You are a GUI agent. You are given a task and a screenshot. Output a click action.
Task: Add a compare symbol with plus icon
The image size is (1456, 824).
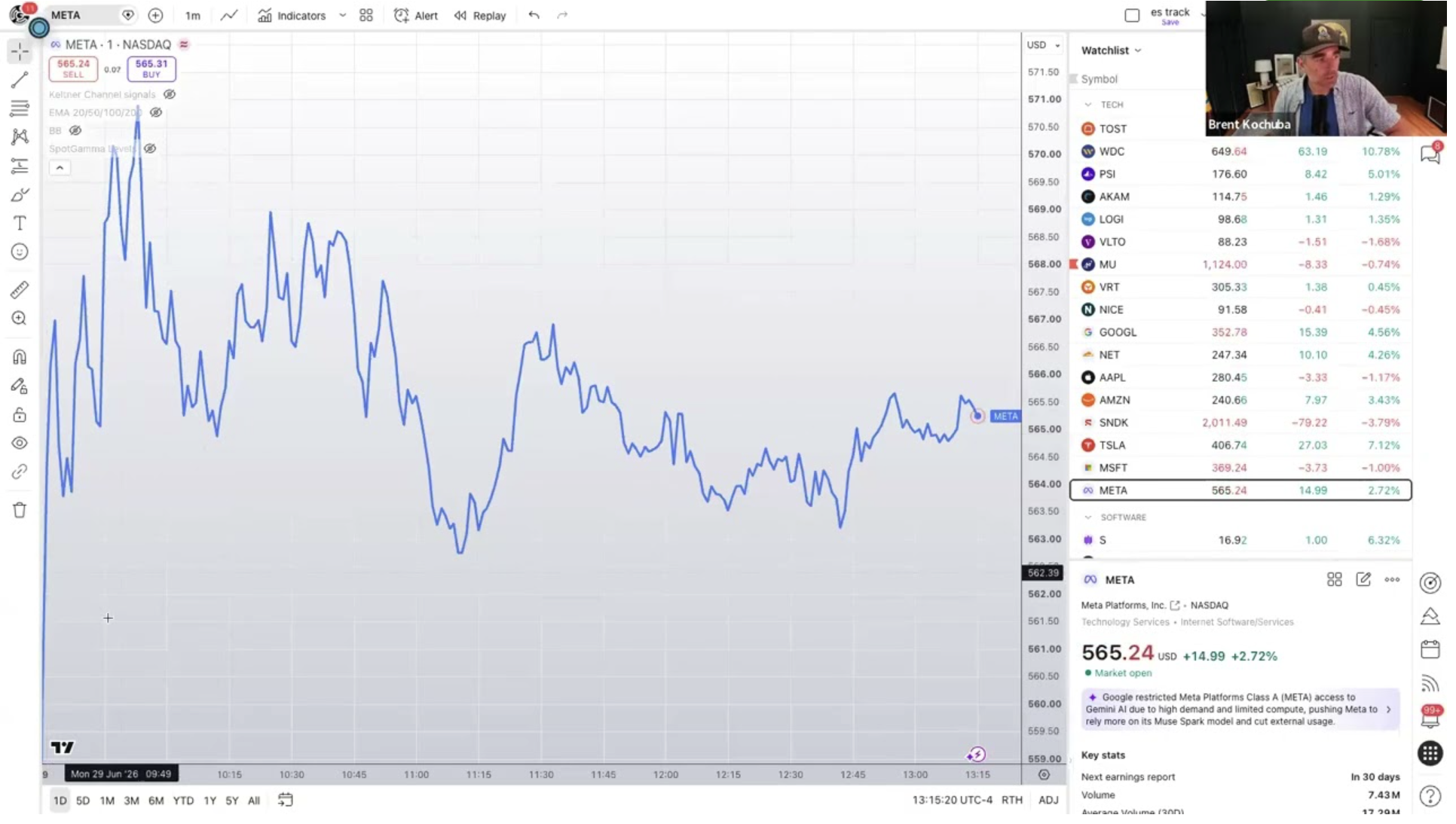tap(155, 15)
